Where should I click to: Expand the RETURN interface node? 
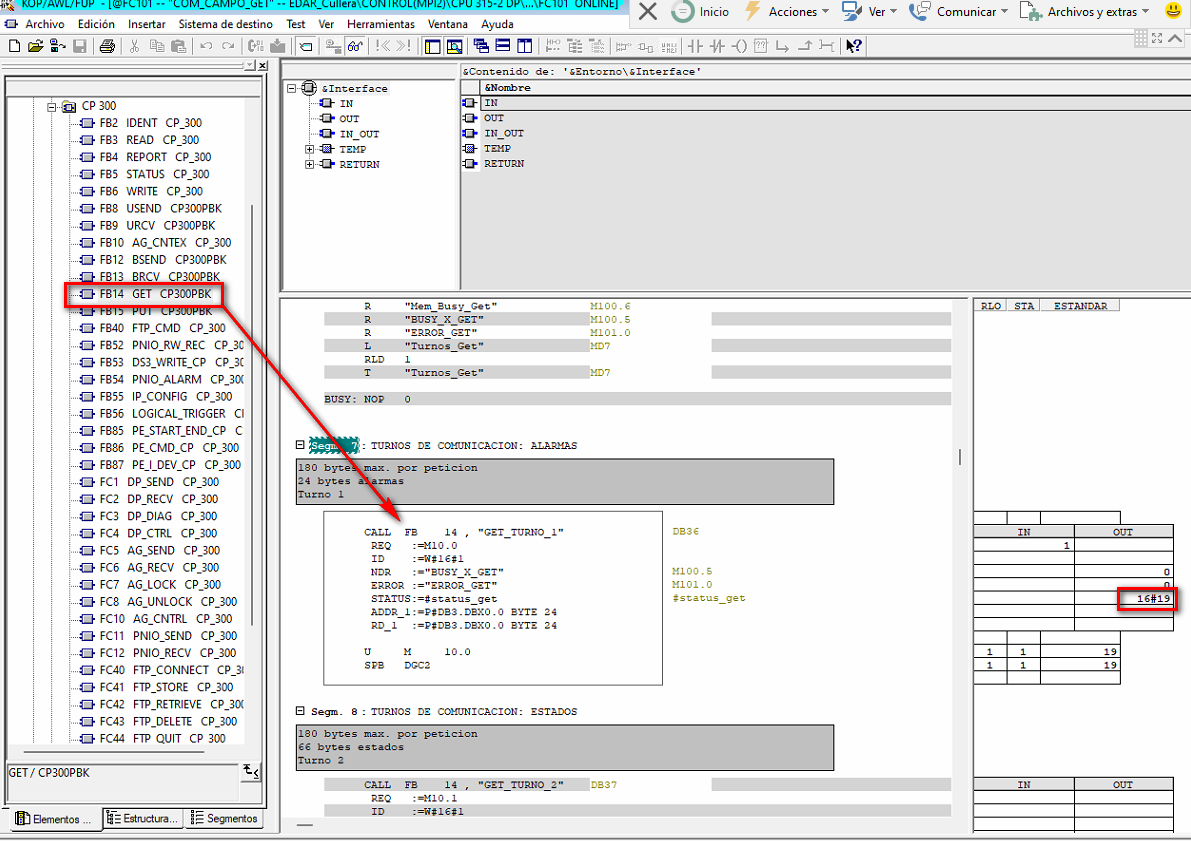311,164
